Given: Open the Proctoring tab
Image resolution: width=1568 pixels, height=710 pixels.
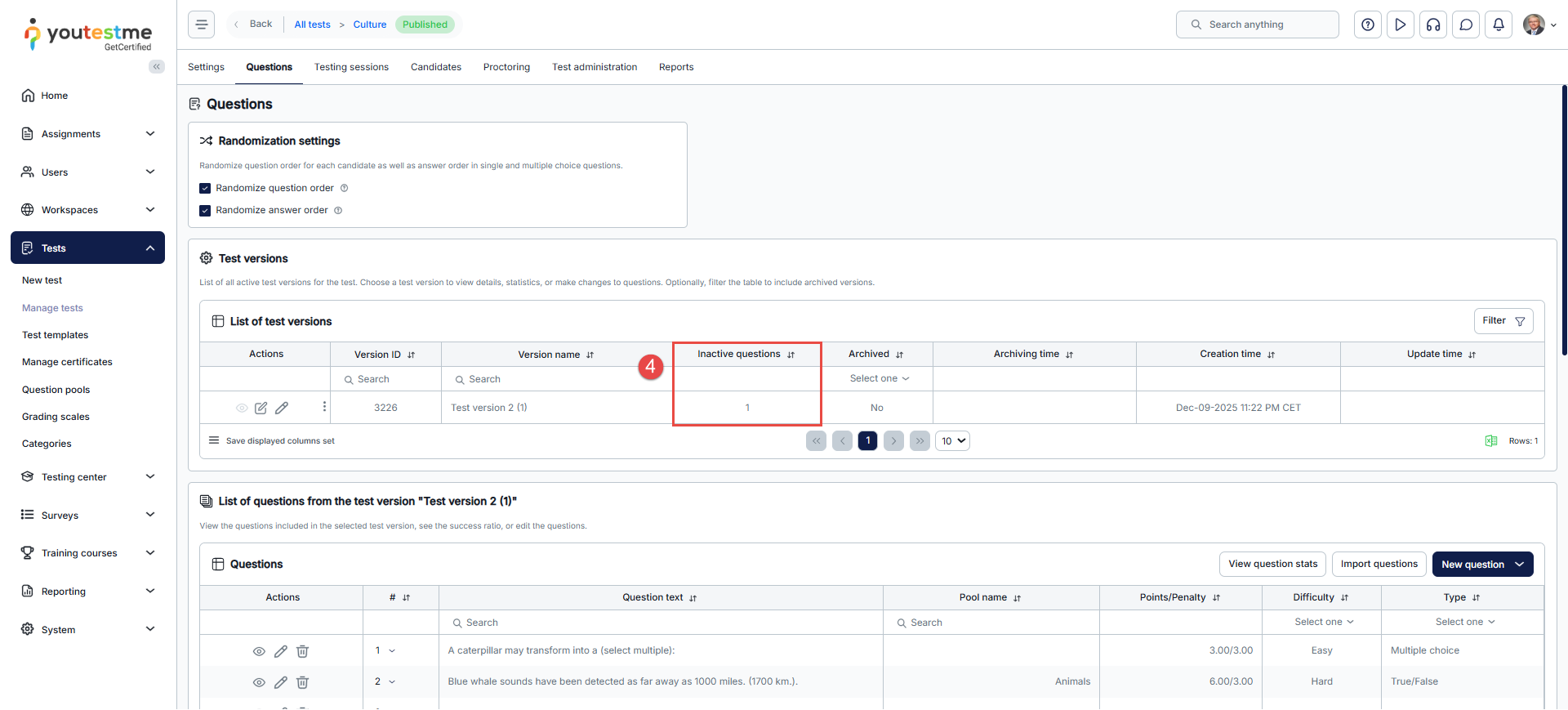Looking at the screenshot, I should click(x=506, y=67).
